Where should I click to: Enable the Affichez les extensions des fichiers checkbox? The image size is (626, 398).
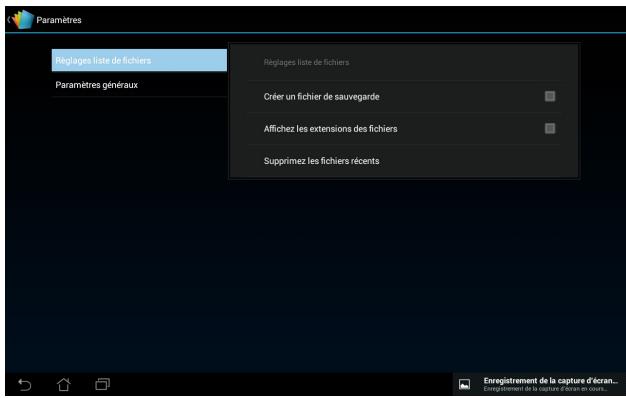tap(550, 129)
